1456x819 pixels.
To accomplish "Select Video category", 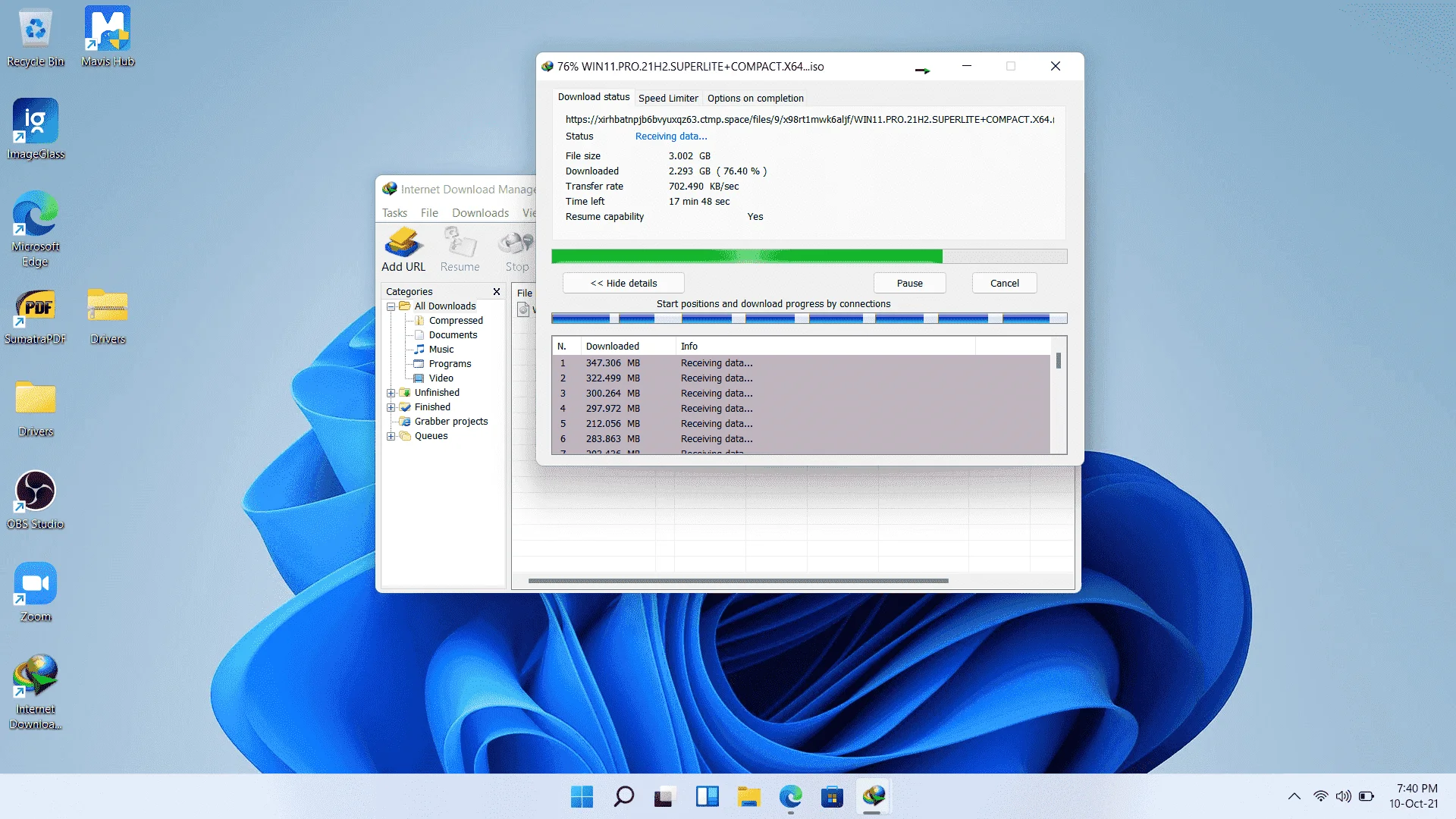I will [x=441, y=378].
